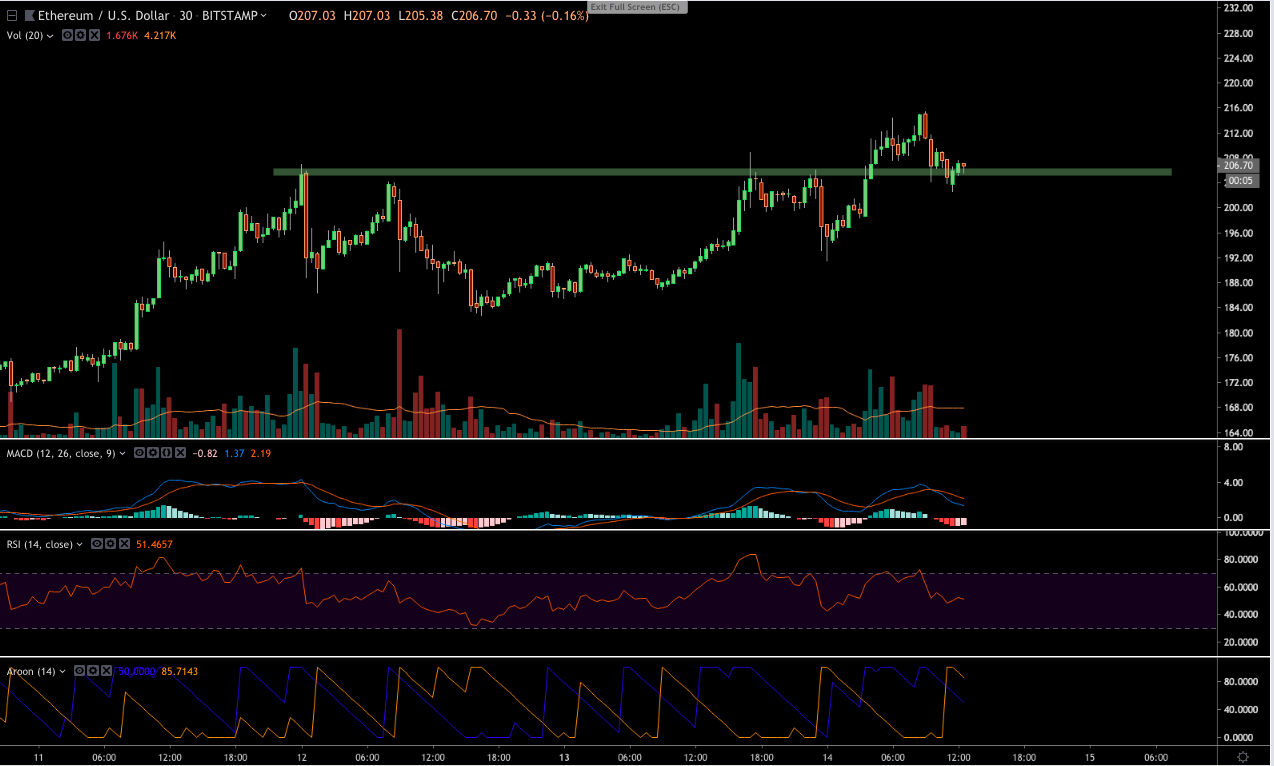Image resolution: width=1274 pixels, height=766 pixels.
Task: Expand the RSI (14, close) dropdown arrow
Action: point(79,544)
